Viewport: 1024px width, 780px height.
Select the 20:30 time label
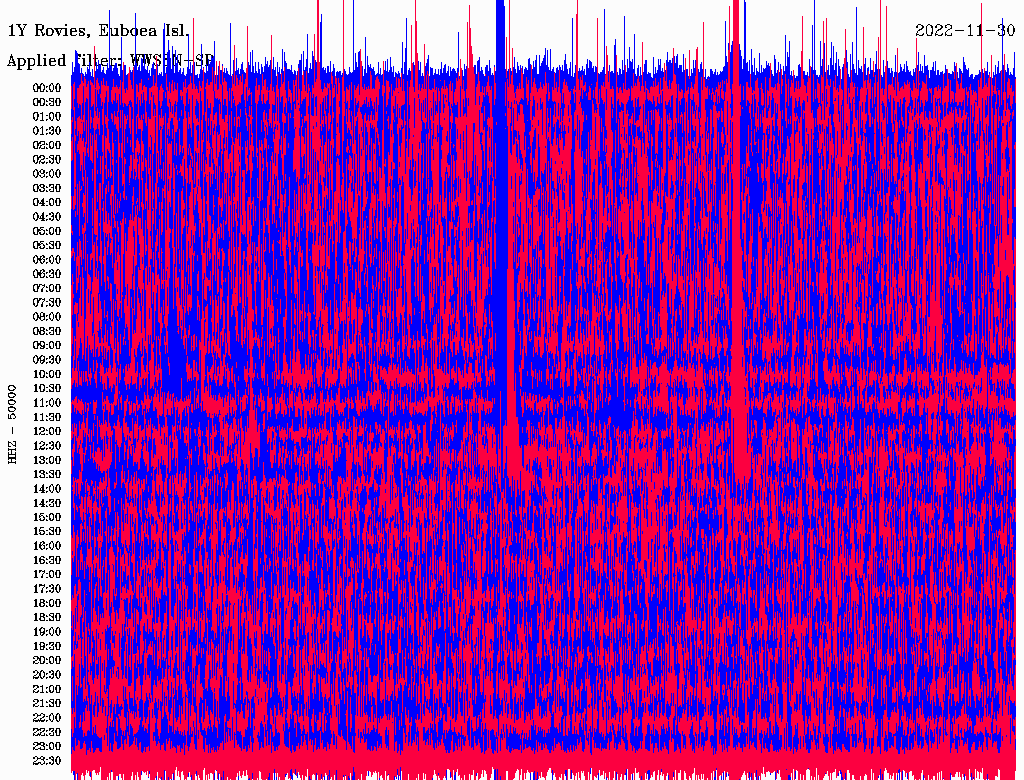coord(47,675)
